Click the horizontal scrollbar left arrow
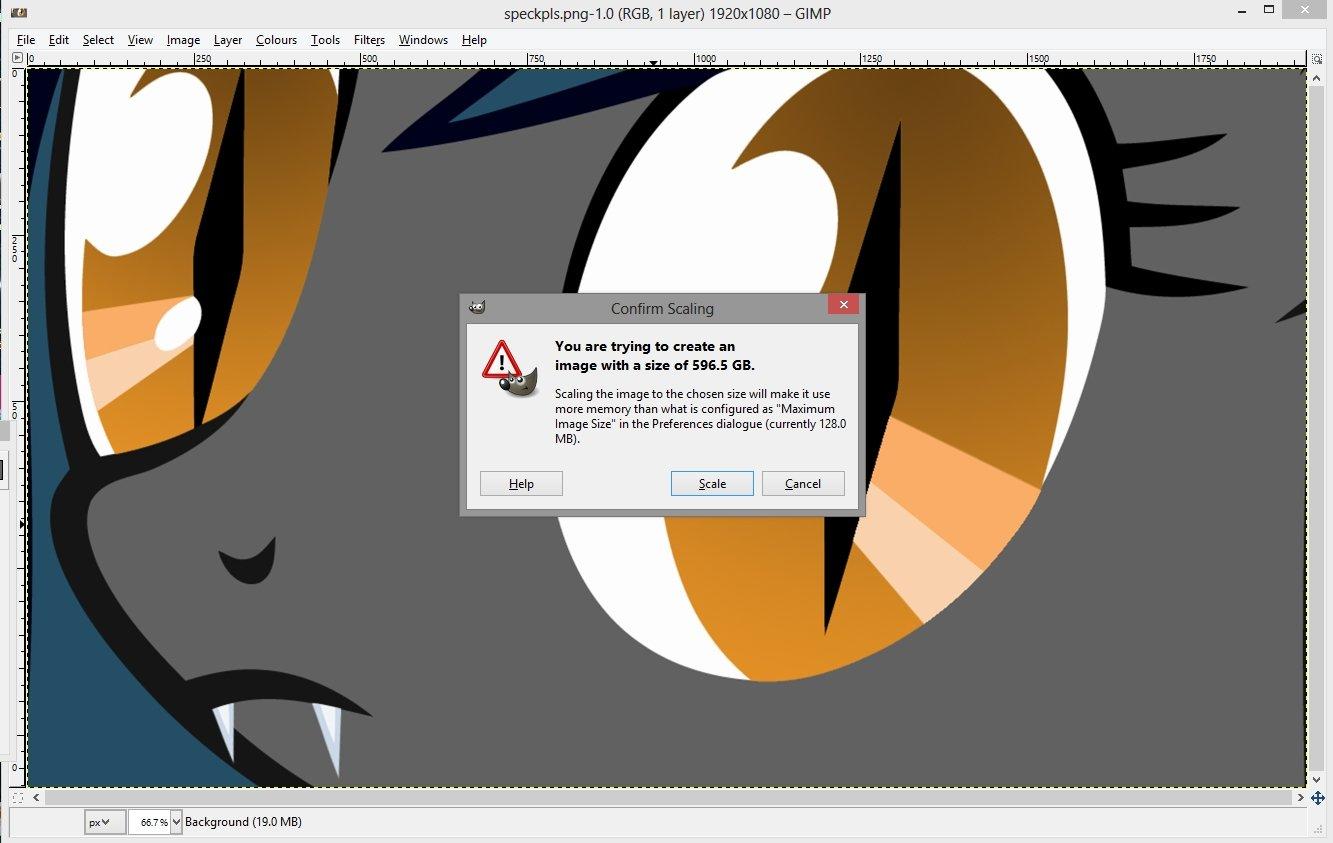The image size is (1333, 843). [x=37, y=798]
